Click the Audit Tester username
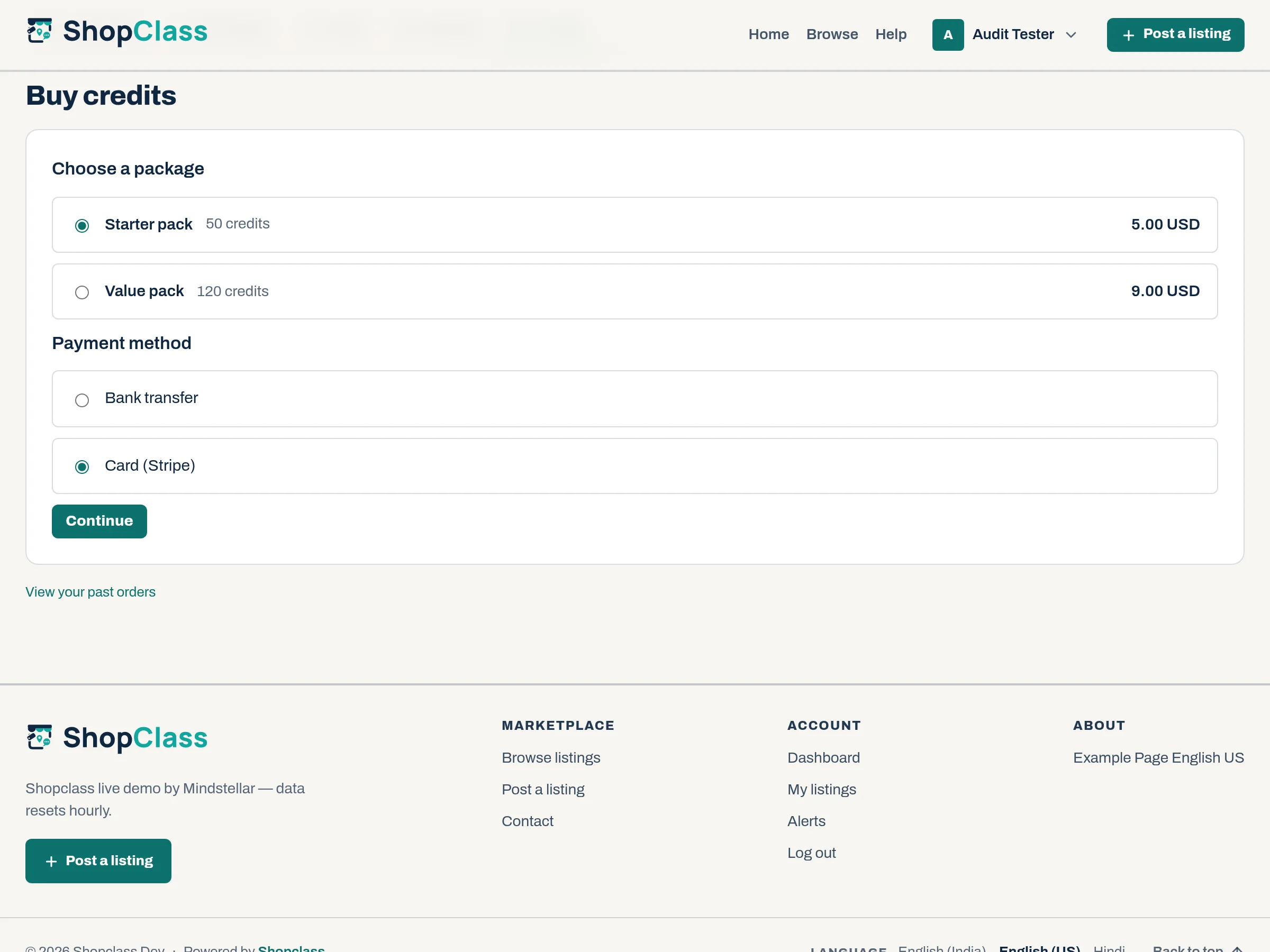 click(x=1013, y=34)
